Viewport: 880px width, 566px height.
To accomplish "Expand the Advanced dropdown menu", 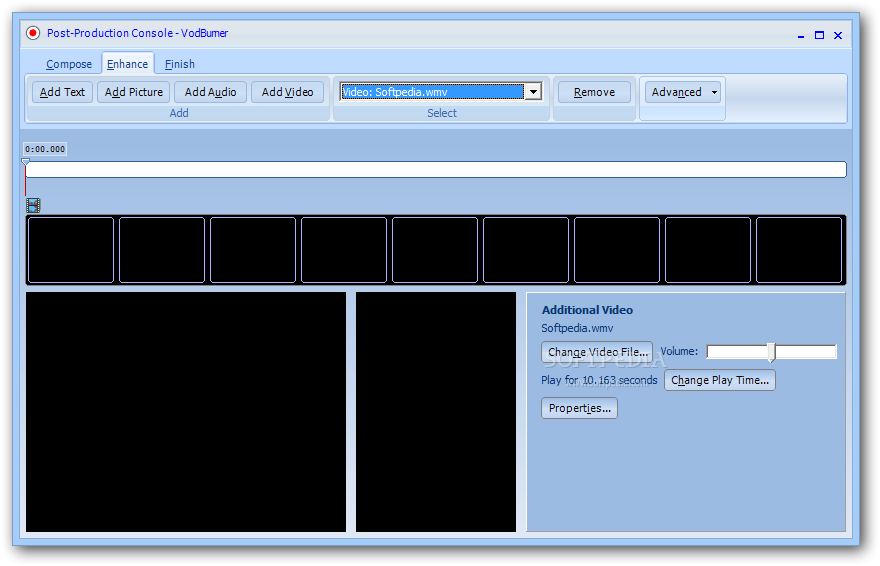I will (682, 92).
